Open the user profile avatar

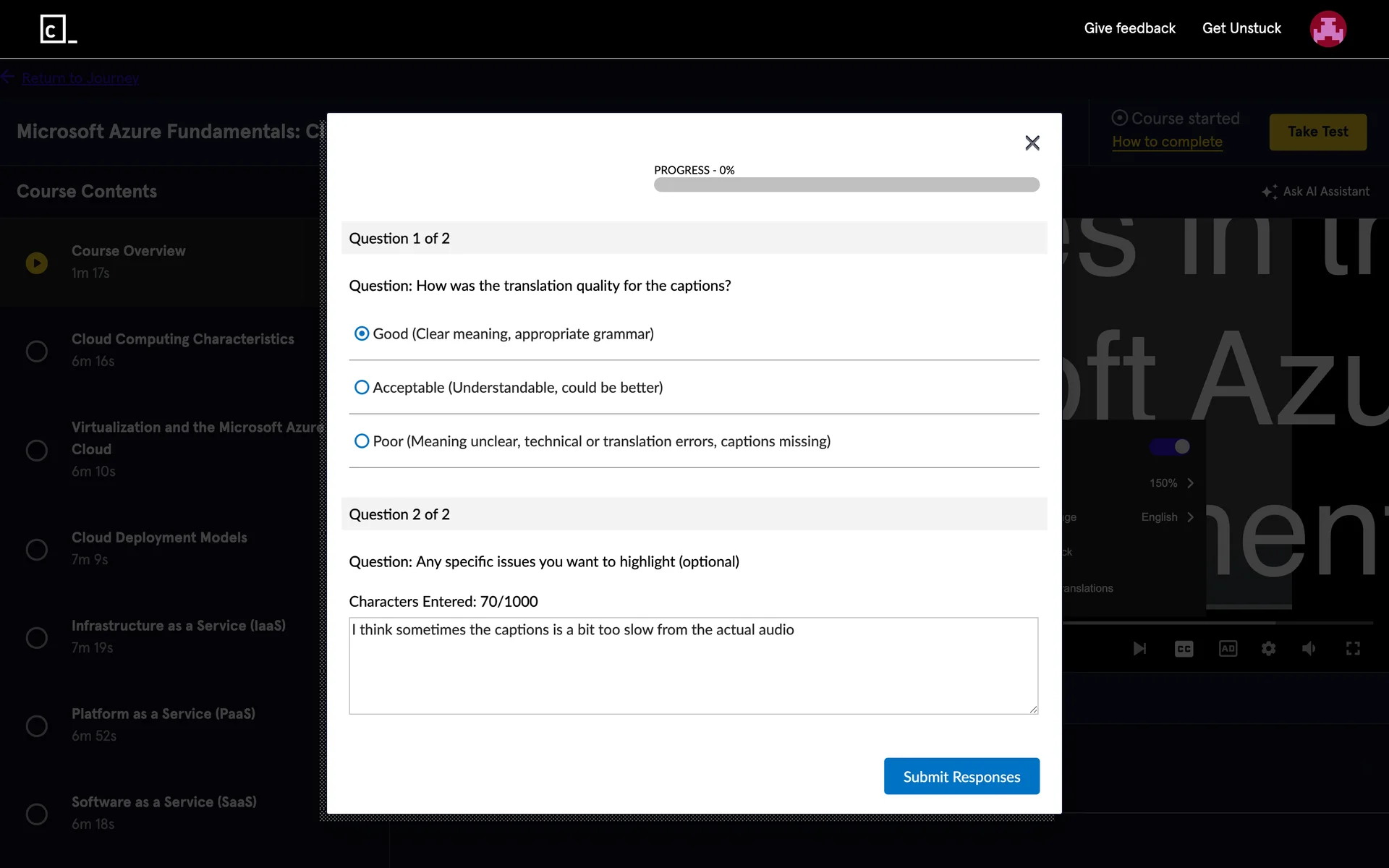point(1328,29)
